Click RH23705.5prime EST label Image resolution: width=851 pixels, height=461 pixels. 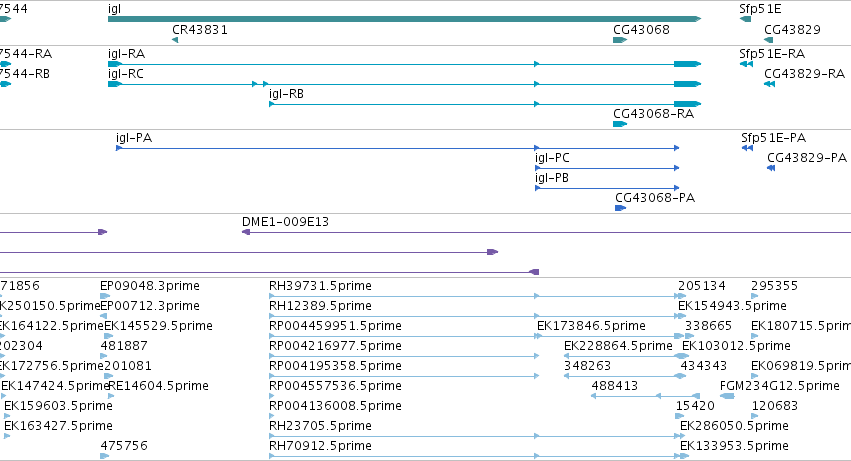(320, 426)
